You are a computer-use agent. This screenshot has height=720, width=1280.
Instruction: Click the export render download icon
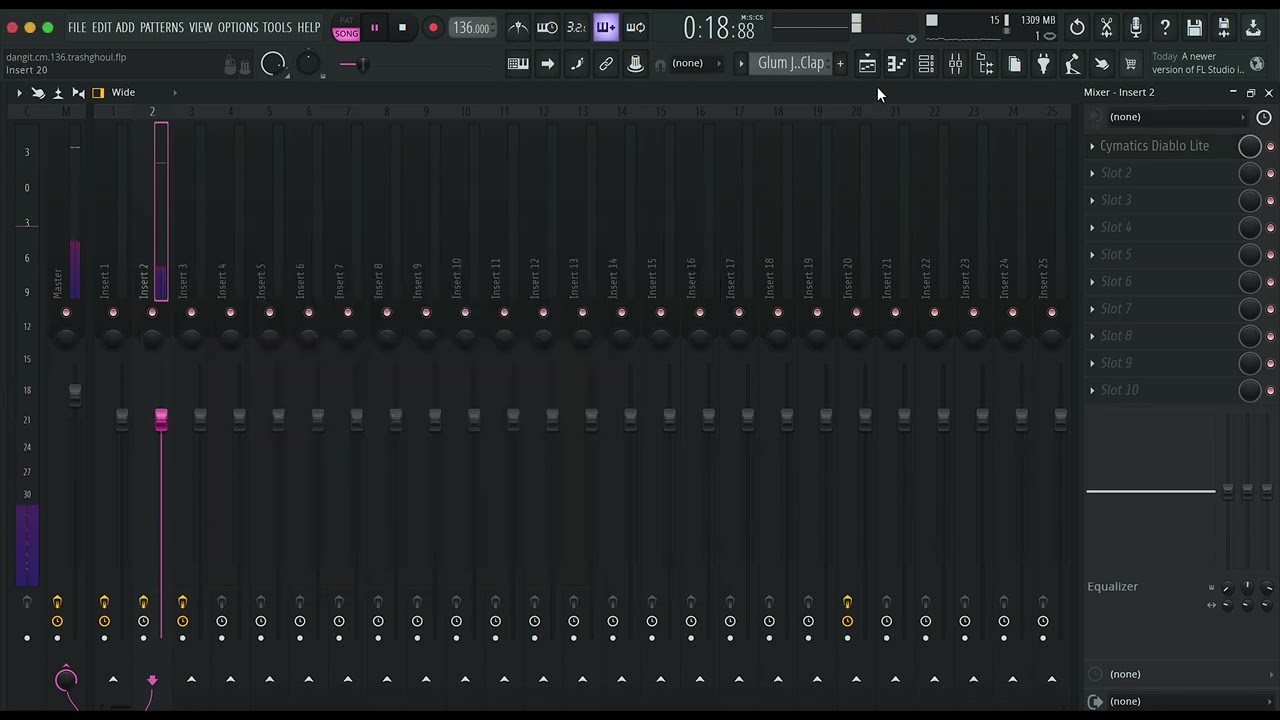(1253, 28)
